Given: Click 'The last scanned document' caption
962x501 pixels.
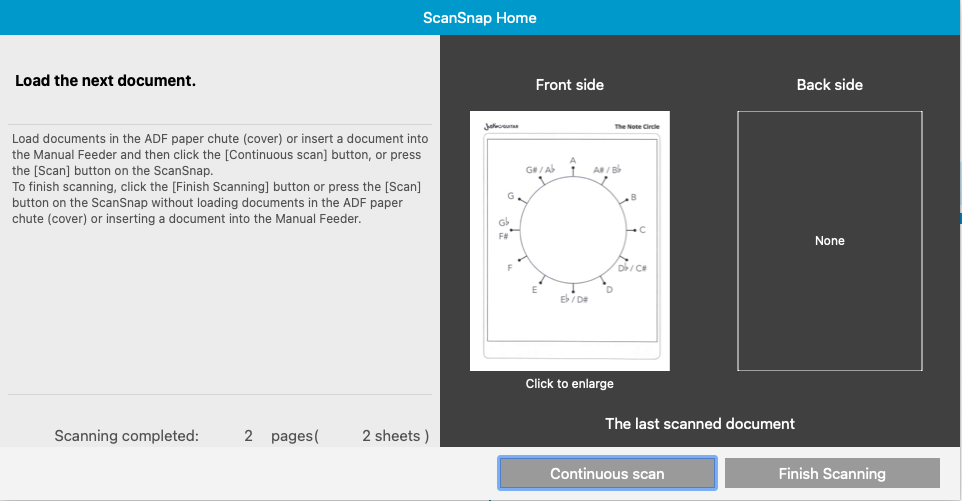Looking at the screenshot, I should pos(699,424).
